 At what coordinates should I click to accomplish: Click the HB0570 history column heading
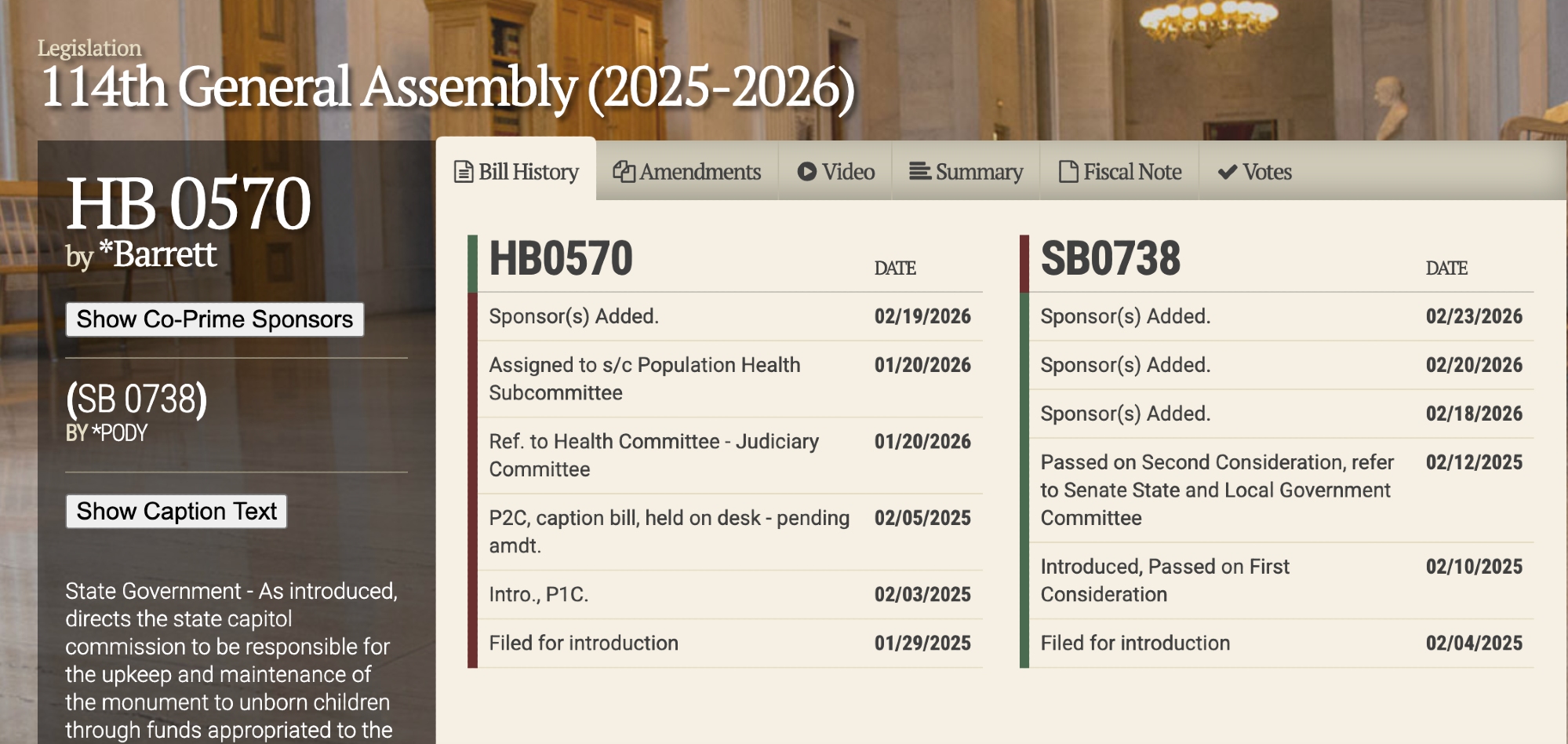[561, 260]
